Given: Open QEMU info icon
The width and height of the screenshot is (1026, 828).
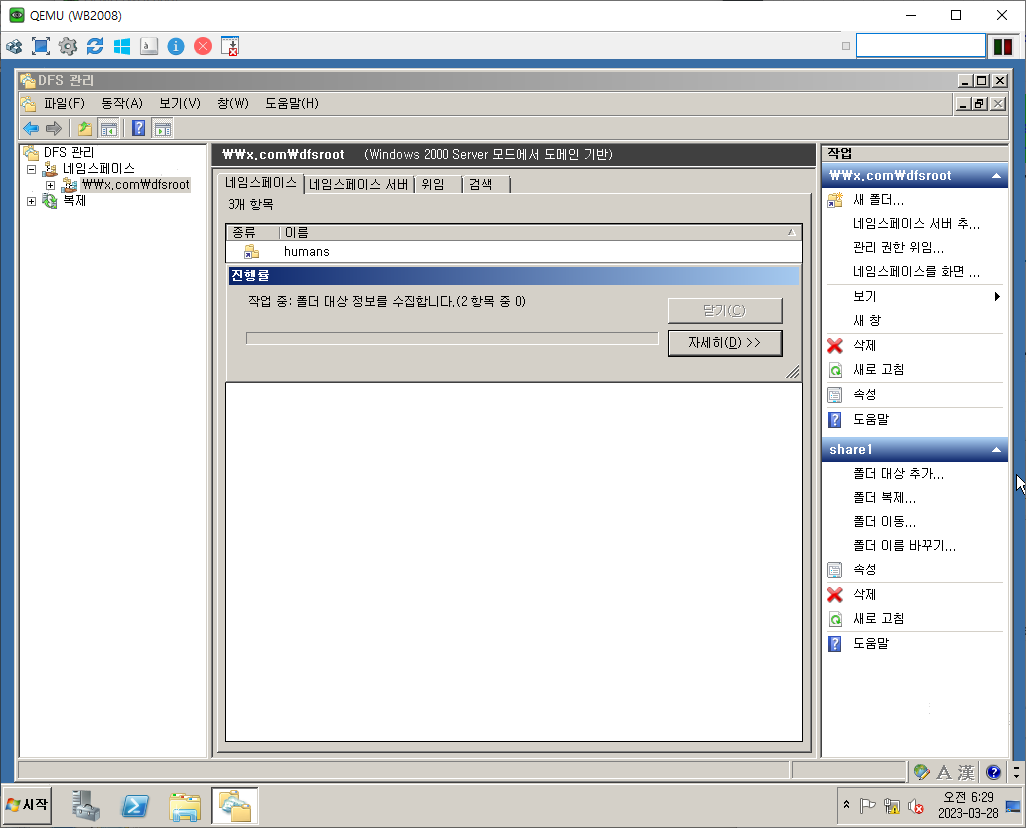Looking at the screenshot, I should [x=176, y=46].
